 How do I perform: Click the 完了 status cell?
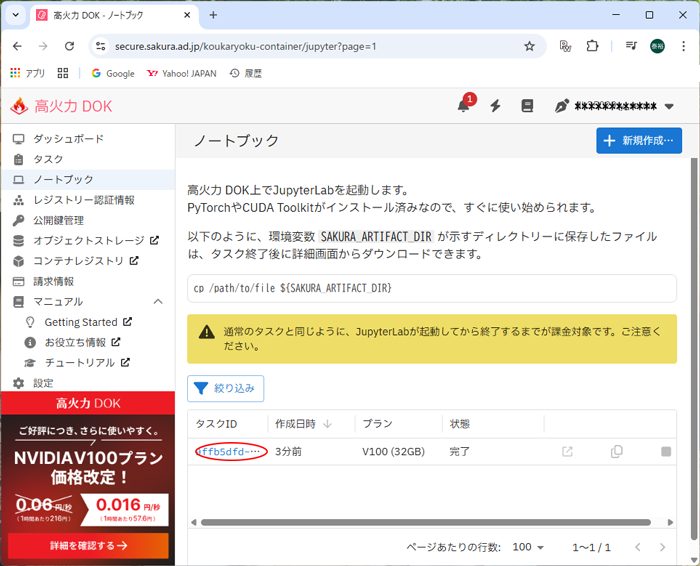tap(459, 452)
